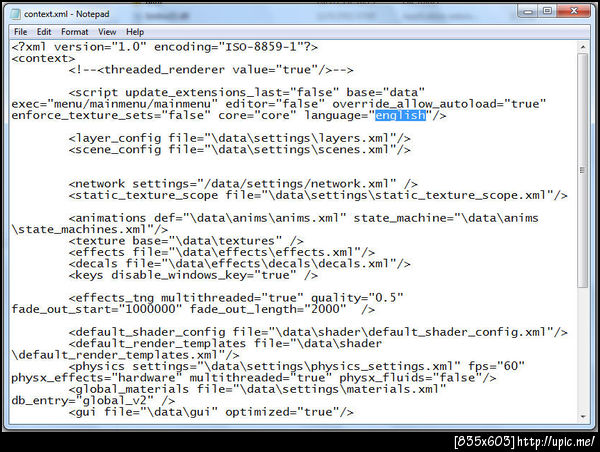Click the text fade_out_start="1000000"

tap(97, 309)
